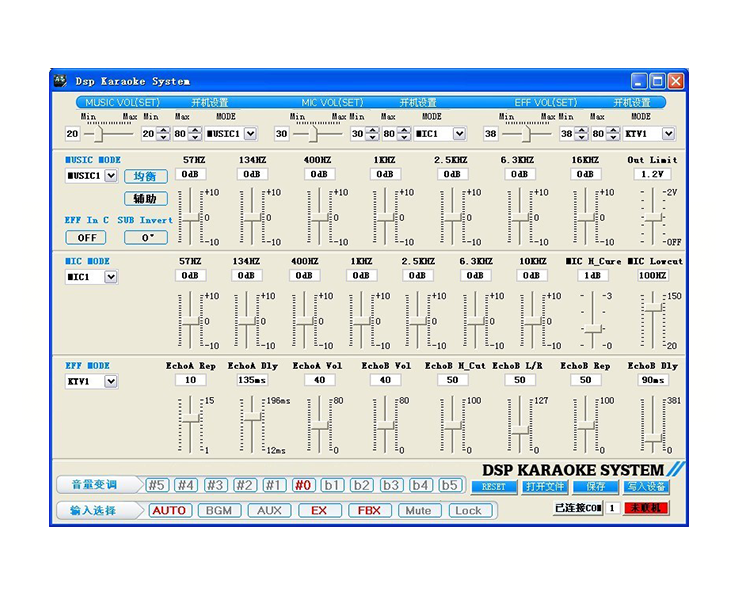Select pitch shift #0
This screenshot has height=596, width=738.
(303, 485)
